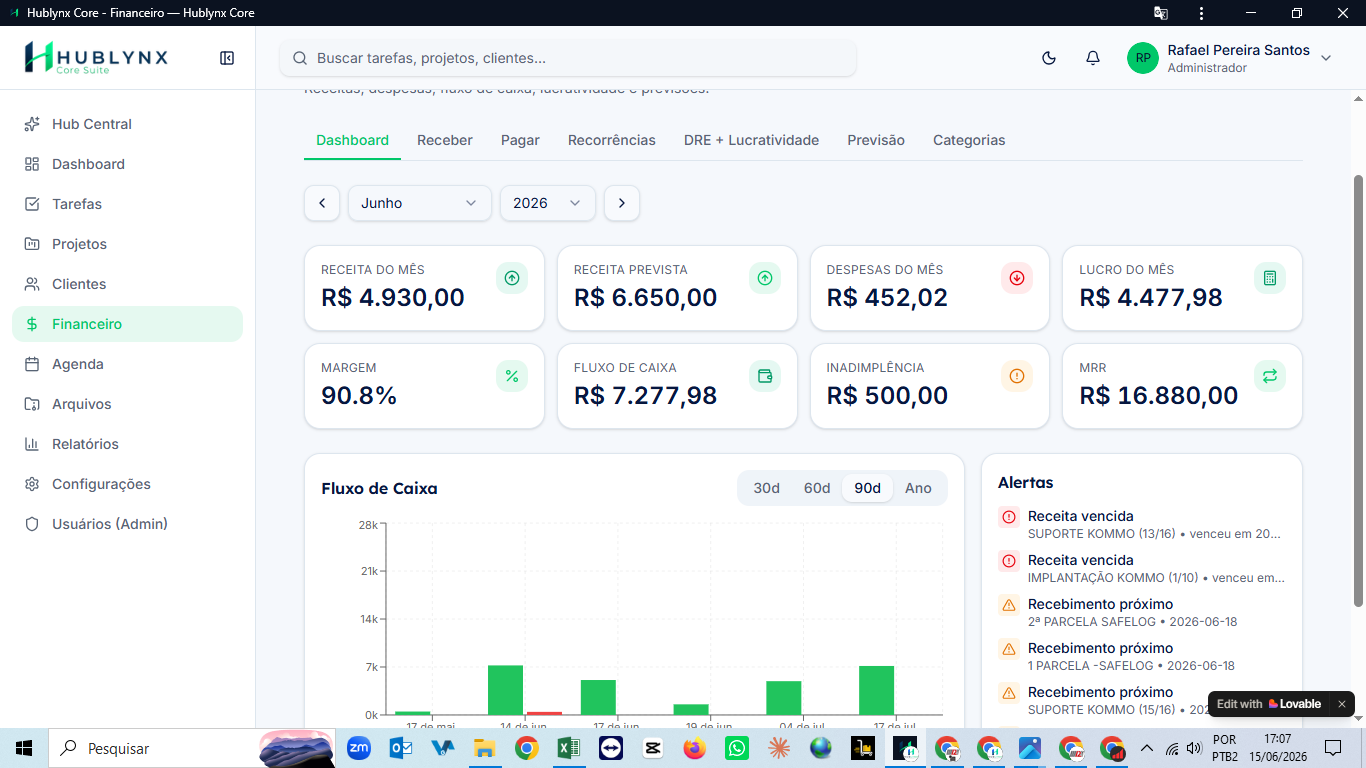Go to previous month with left chevron

tap(322, 203)
